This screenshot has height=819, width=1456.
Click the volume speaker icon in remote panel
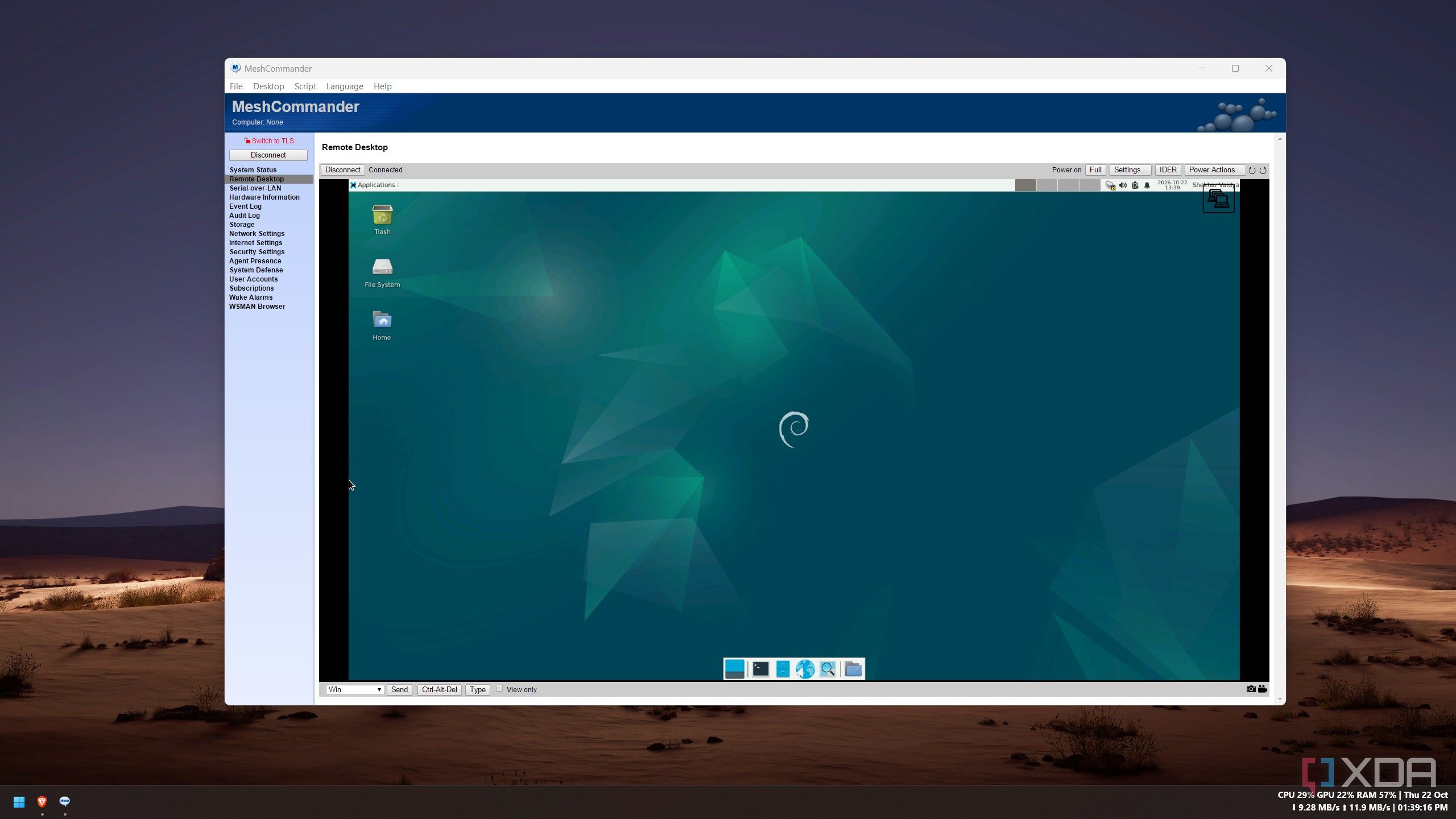point(1123,185)
